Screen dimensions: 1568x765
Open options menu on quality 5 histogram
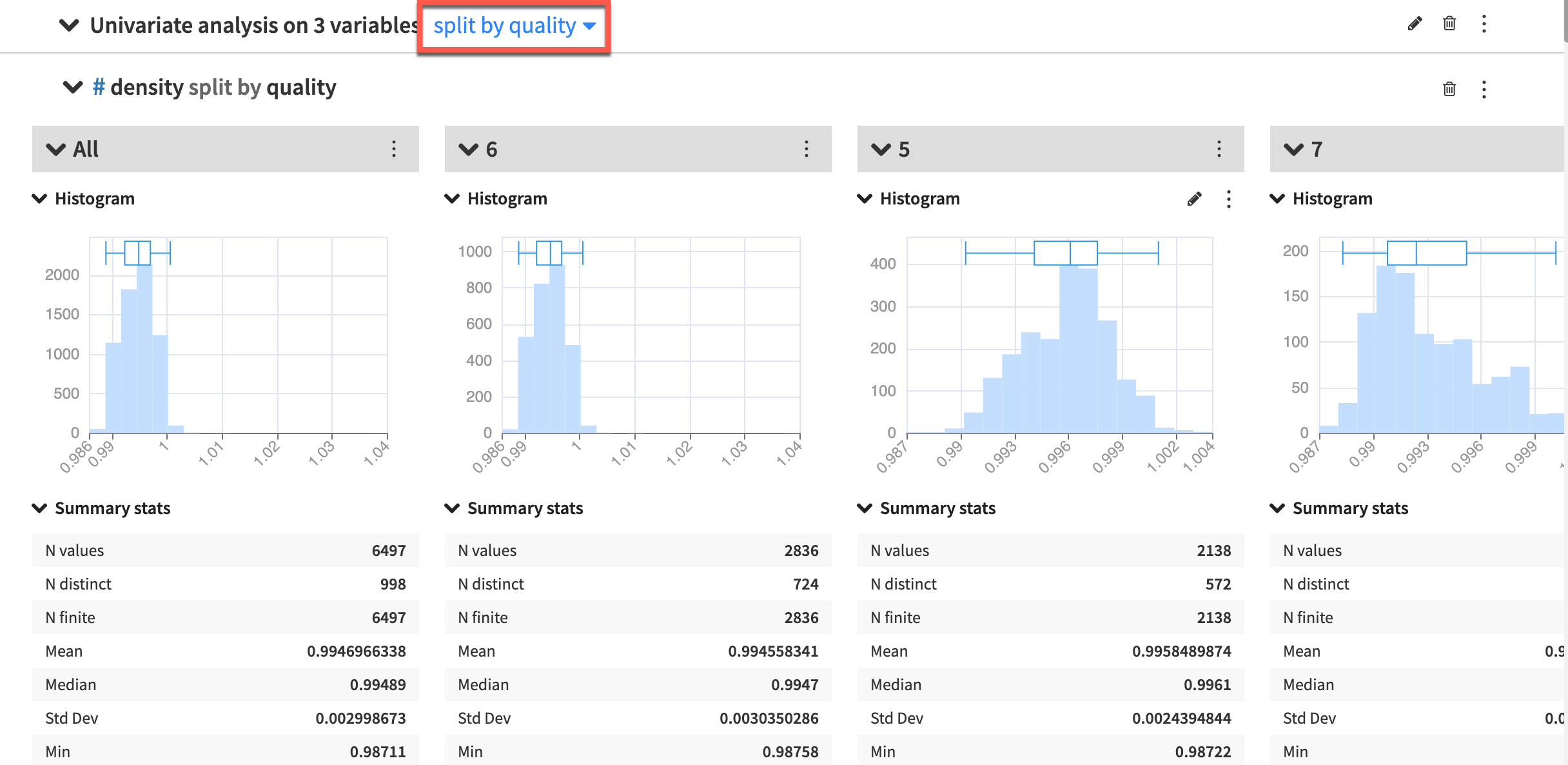click(1228, 200)
